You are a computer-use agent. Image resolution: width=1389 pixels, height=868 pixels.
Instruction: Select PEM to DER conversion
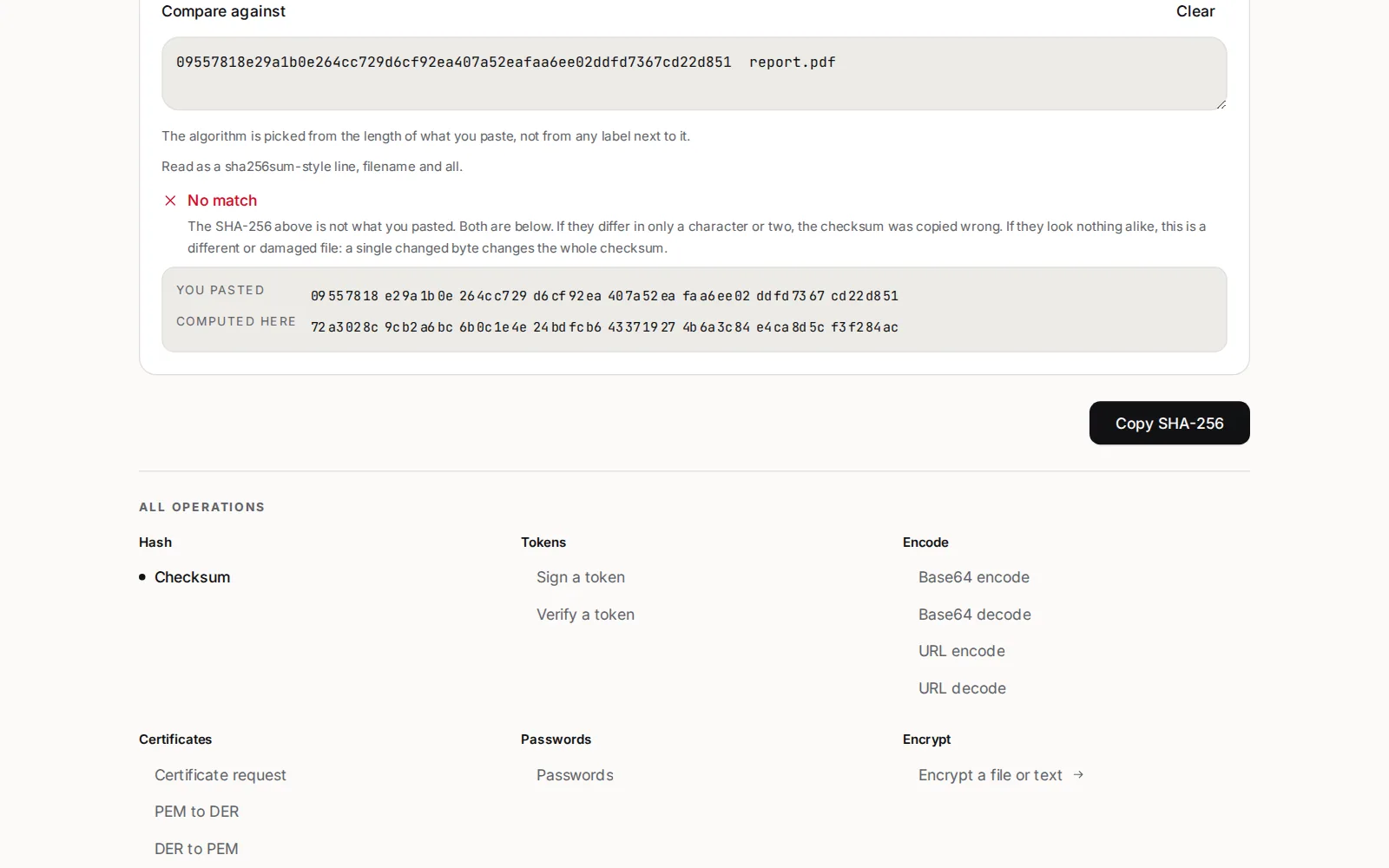196,812
